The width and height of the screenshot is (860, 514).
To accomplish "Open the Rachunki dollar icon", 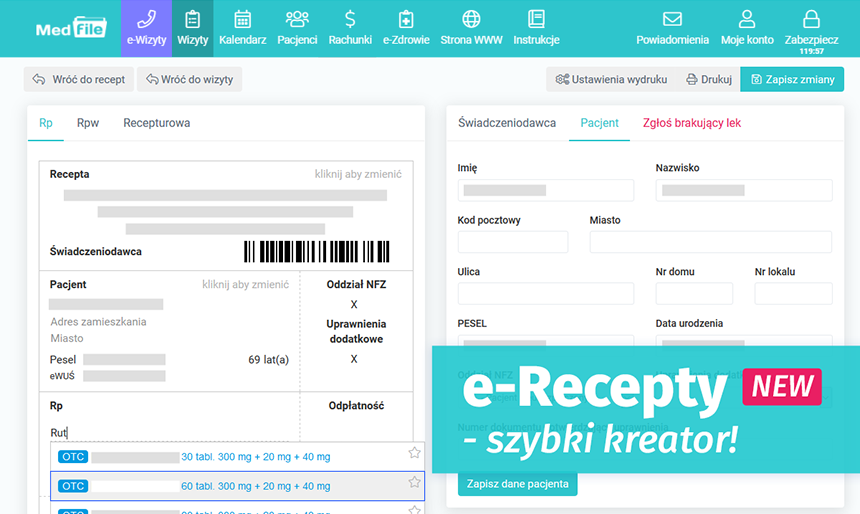I will click(350, 19).
